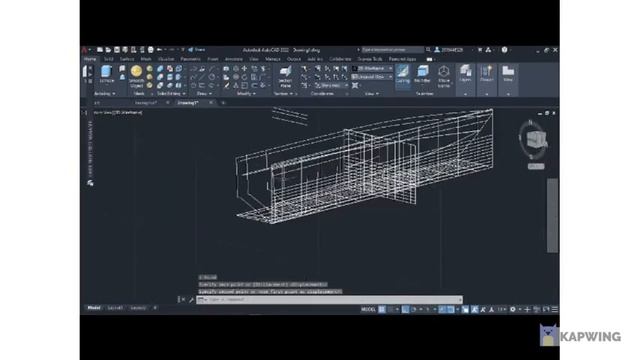Toggle isometric drafting in the status bar

(428, 309)
